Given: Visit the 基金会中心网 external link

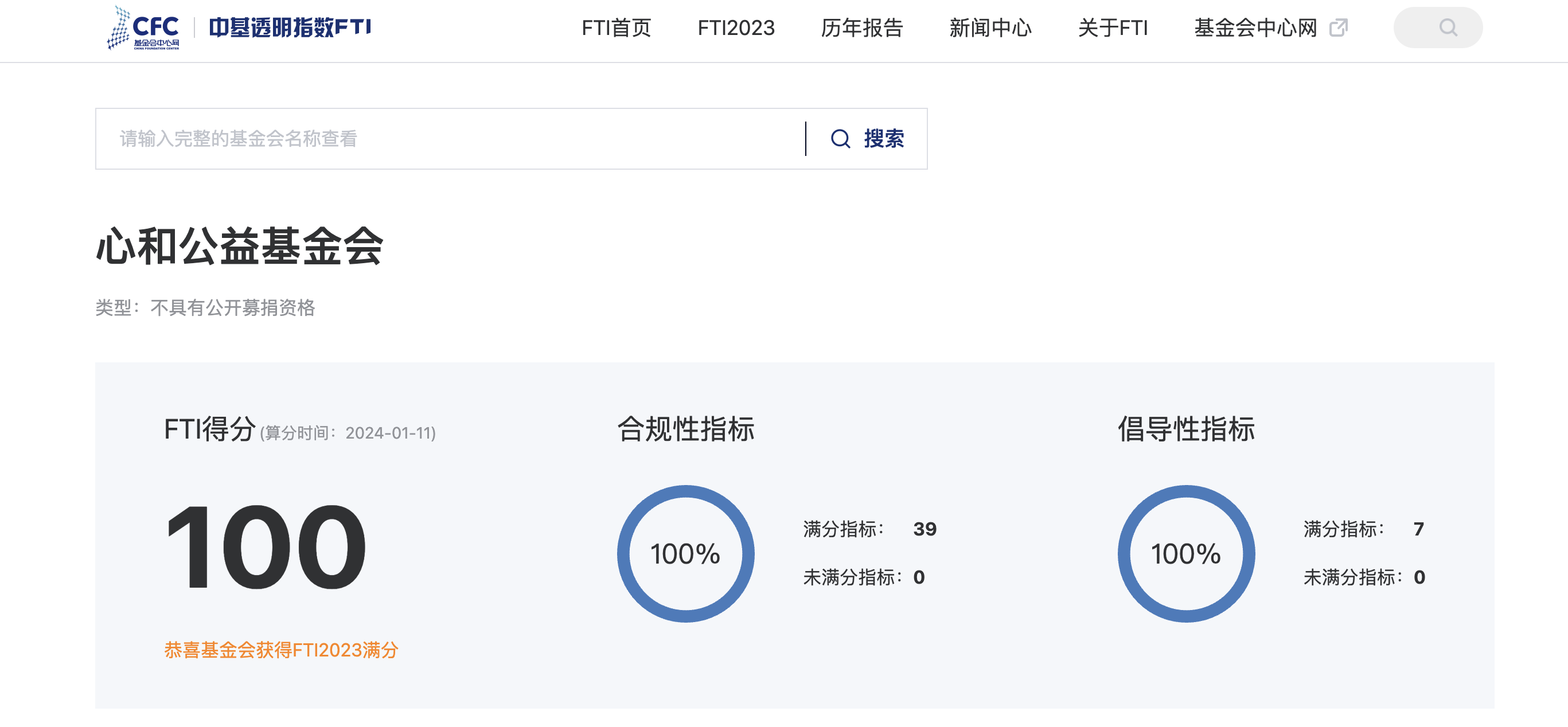Looking at the screenshot, I should click(x=1255, y=28).
